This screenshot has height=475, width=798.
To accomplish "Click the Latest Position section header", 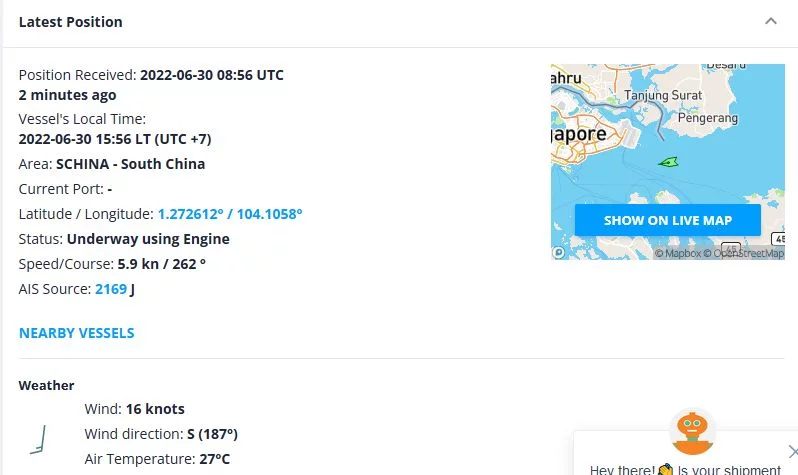I will pos(71,22).
